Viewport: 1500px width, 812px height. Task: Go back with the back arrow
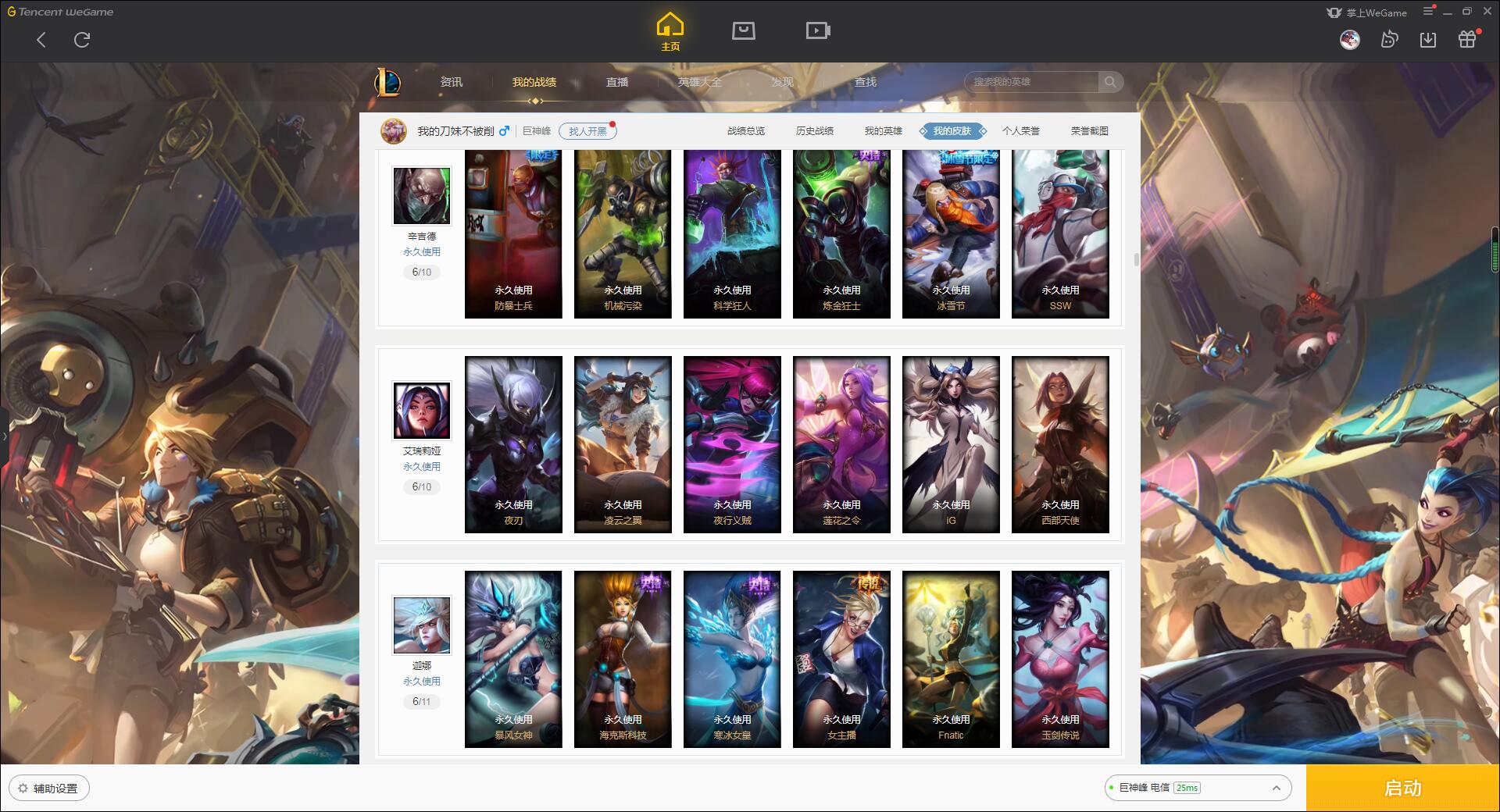[41, 40]
